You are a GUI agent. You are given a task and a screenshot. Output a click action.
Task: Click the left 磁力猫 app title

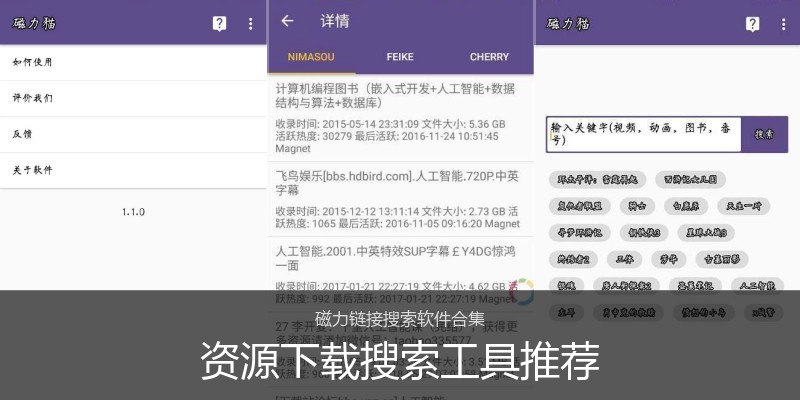[x=34, y=23]
